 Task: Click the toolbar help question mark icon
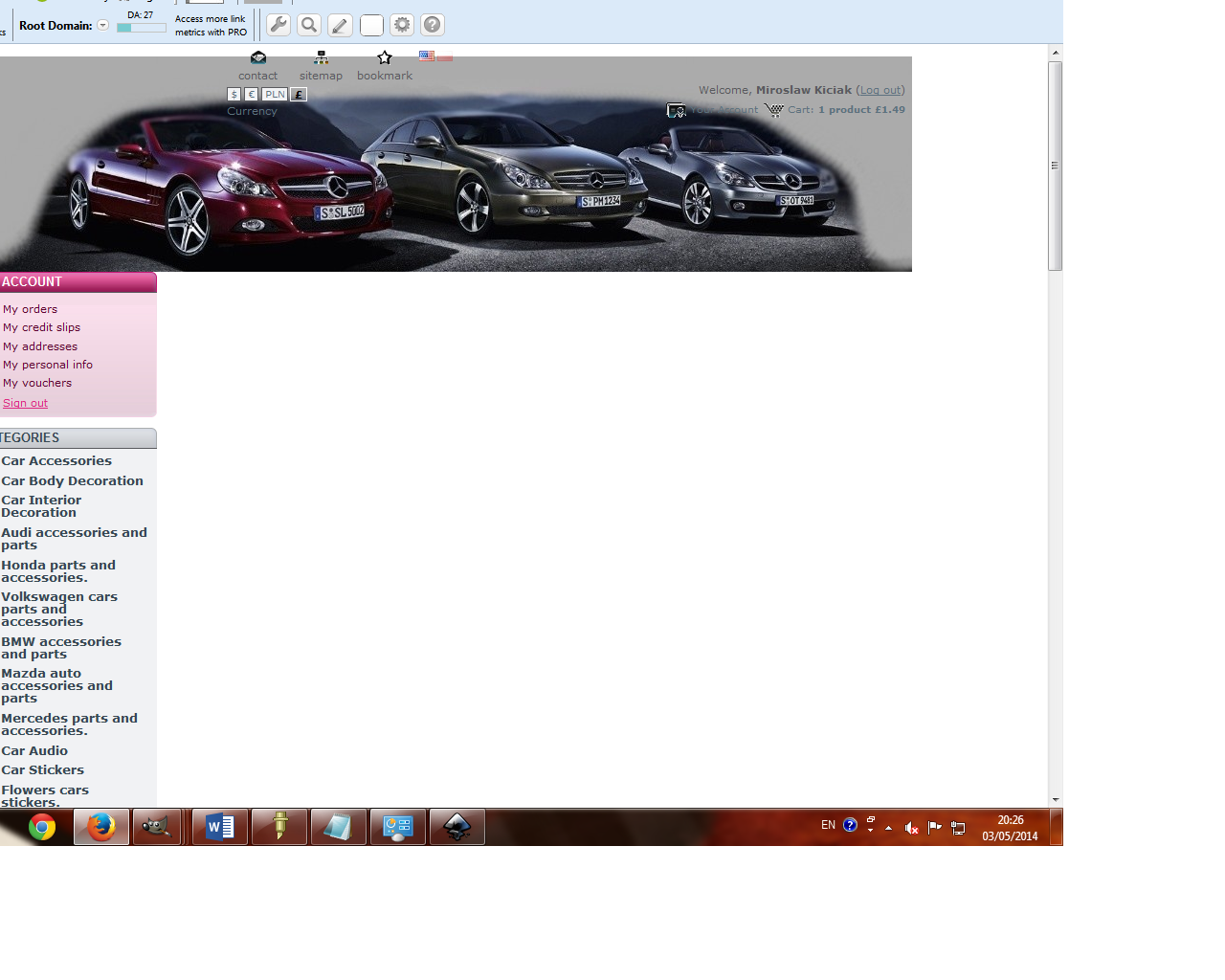pyautogui.click(x=433, y=25)
